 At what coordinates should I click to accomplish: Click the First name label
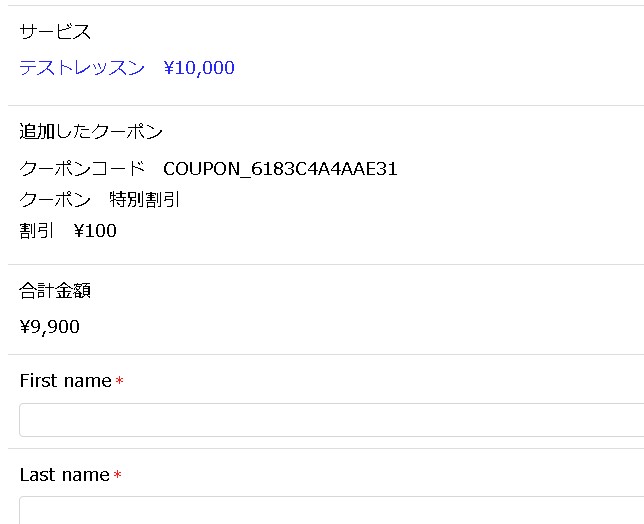pyautogui.click(x=65, y=381)
